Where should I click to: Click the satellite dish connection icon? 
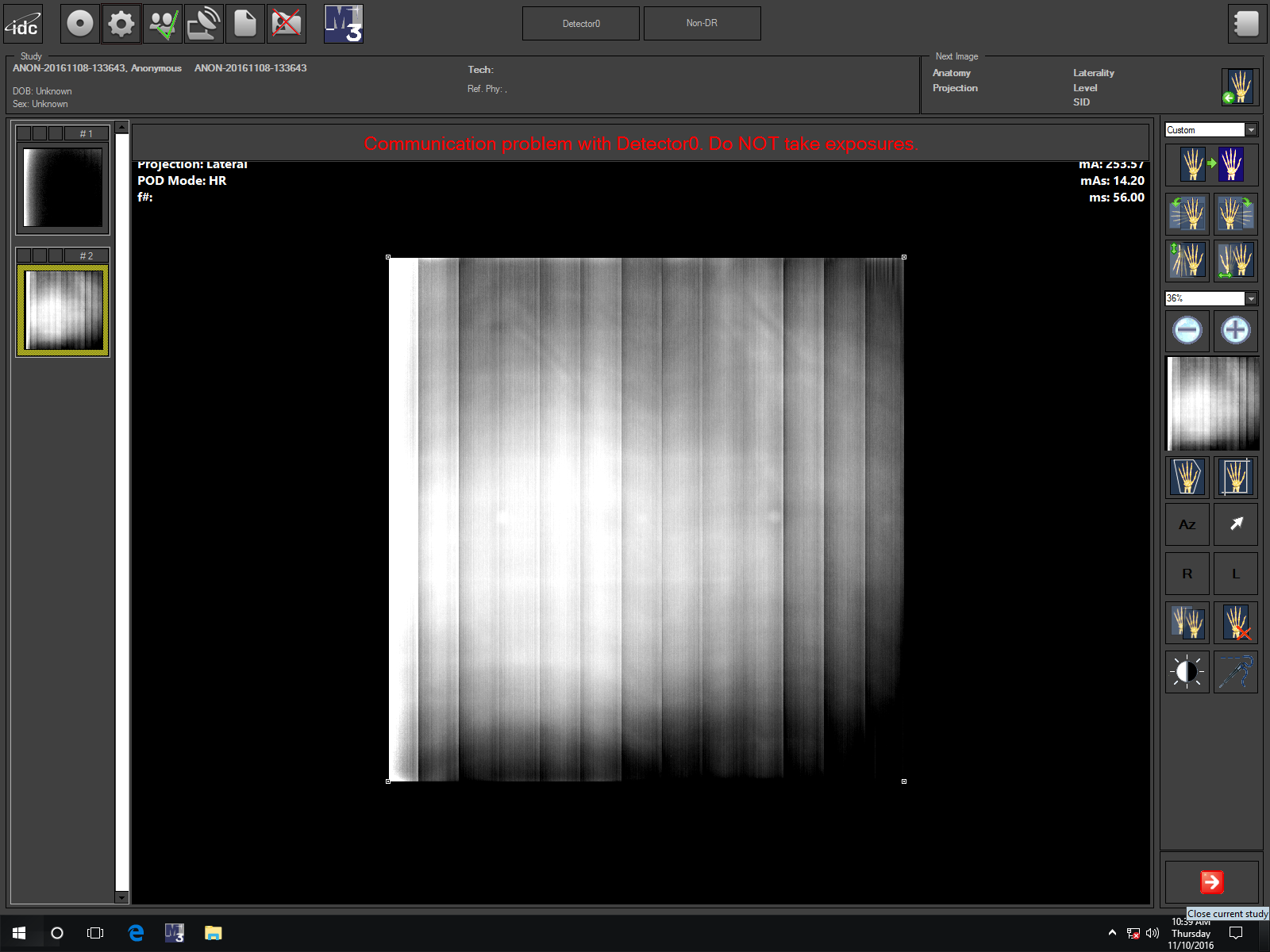tap(203, 24)
